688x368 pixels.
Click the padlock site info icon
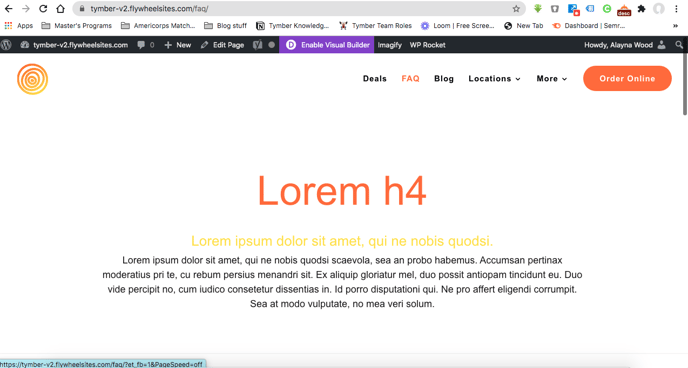pyautogui.click(x=82, y=9)
